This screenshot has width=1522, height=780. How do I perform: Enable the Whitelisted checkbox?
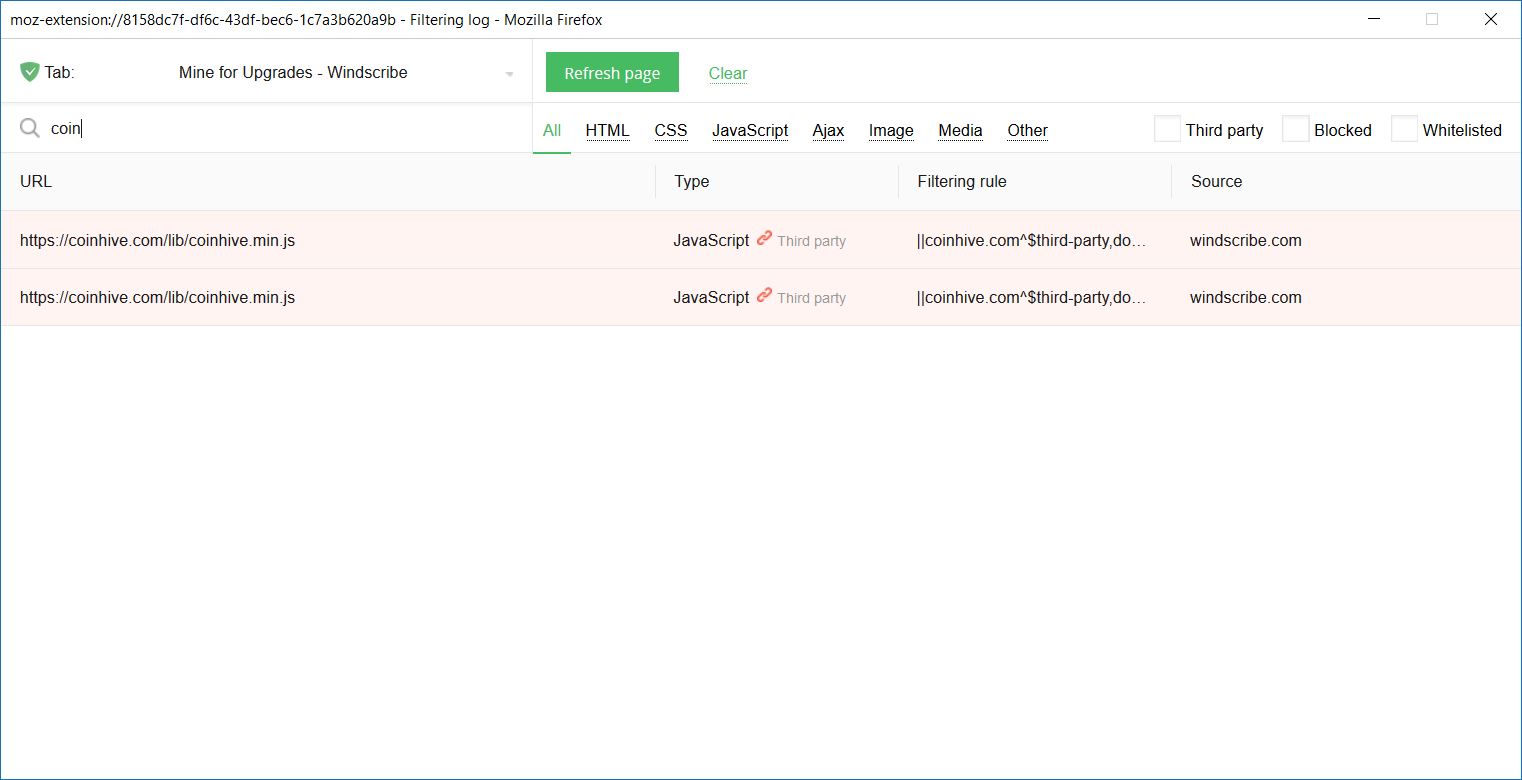pyautogui.click(x=1404, y=129)
